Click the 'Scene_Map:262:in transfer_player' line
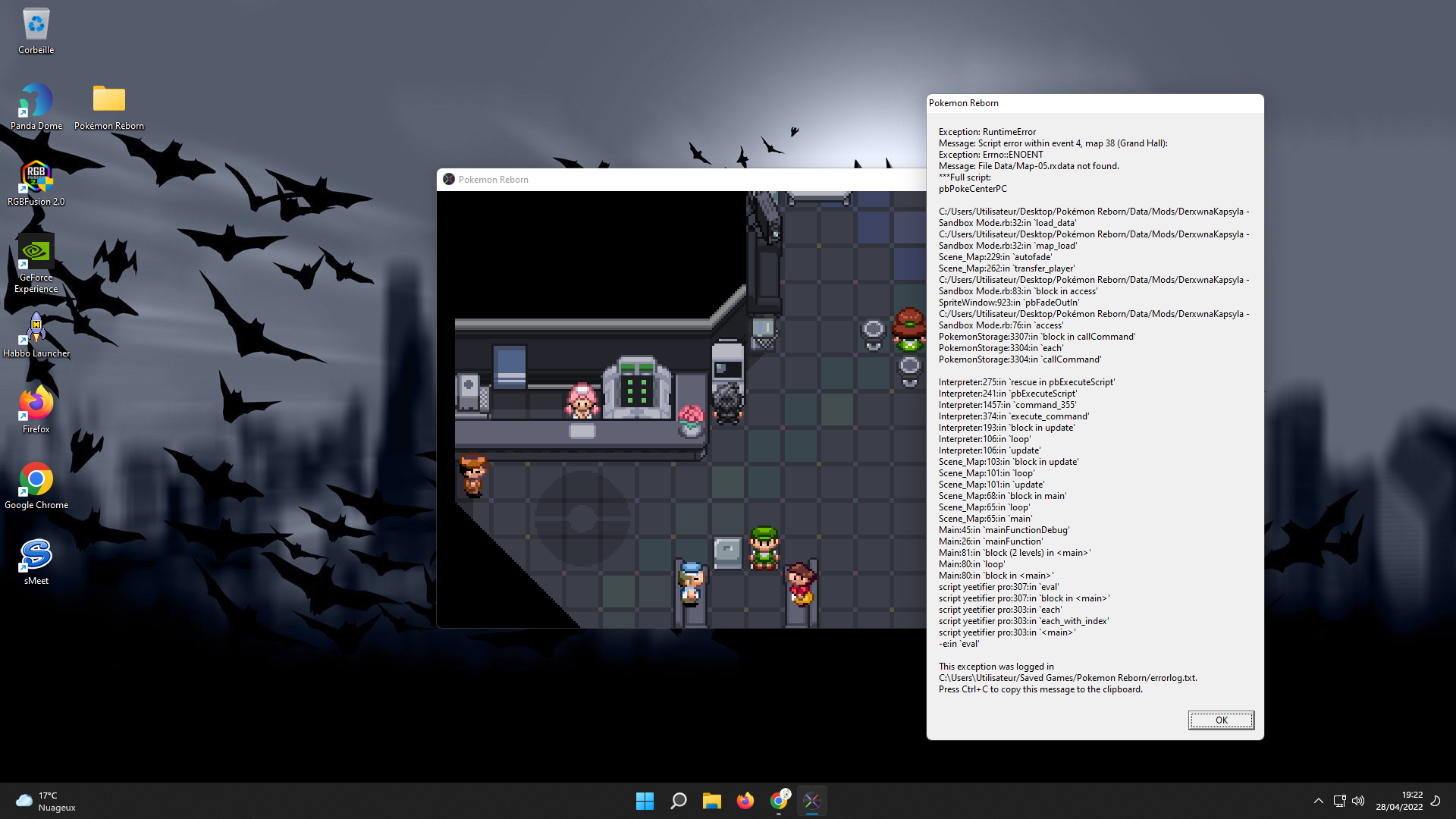 pyautogui.click(x=1006, y=268)
